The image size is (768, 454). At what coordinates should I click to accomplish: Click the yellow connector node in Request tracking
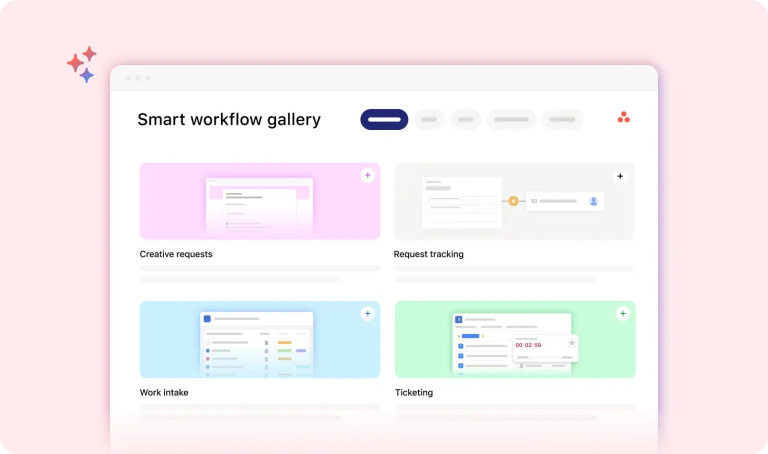point(513,201)
